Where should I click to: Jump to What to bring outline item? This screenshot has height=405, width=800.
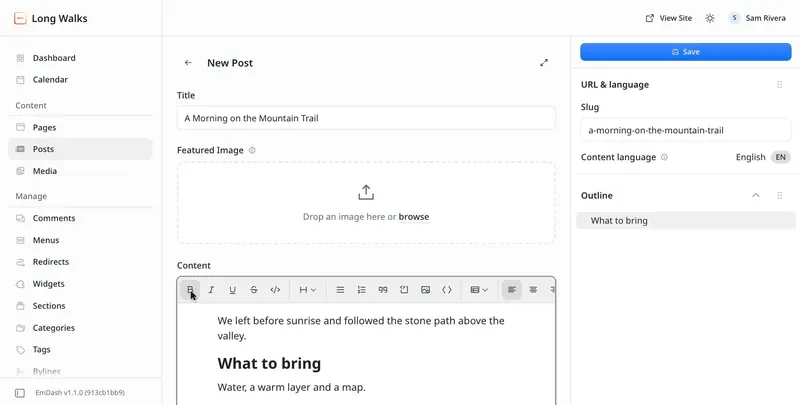686,220
